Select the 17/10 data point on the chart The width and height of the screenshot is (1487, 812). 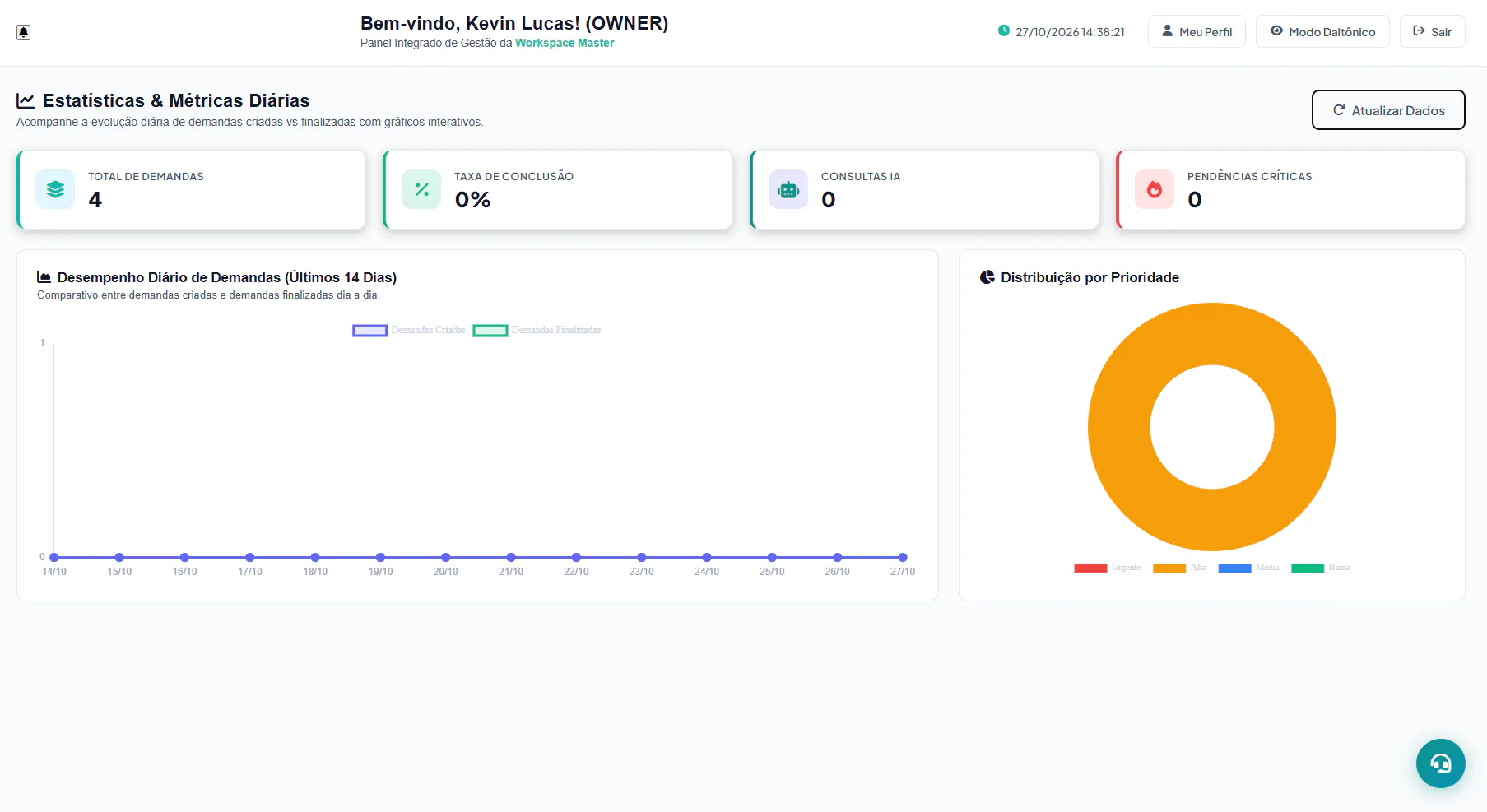[x=250, y=557]
